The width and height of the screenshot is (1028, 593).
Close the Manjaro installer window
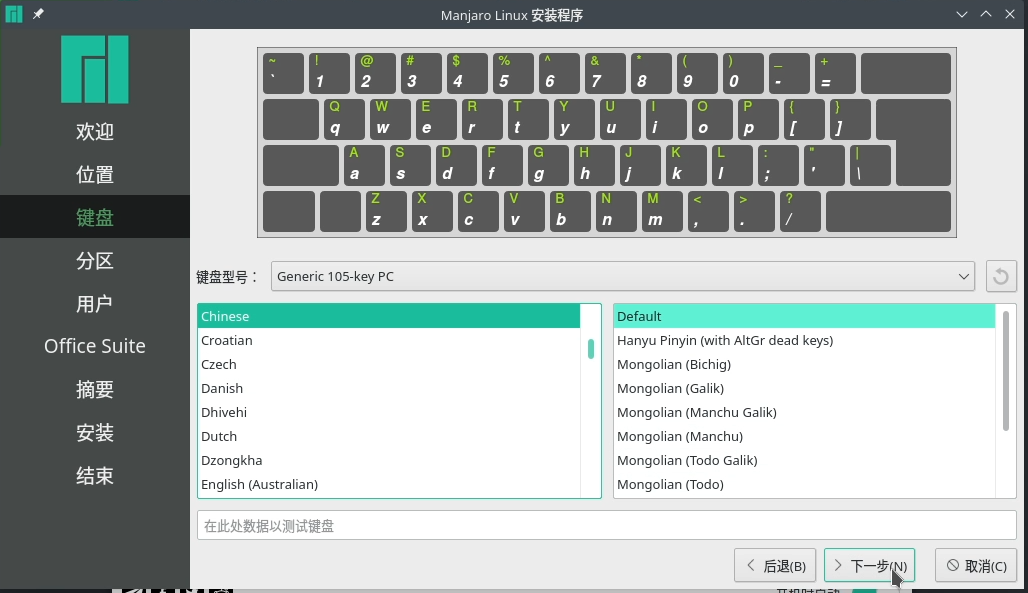pos(1010,14)
